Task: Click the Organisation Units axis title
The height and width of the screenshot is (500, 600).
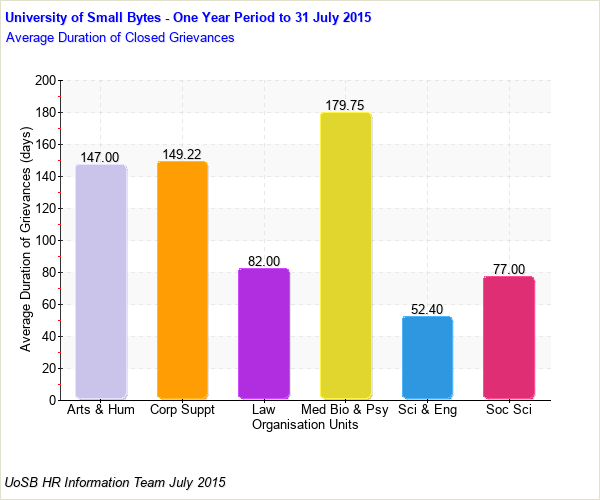Action: tap(305, 425)
